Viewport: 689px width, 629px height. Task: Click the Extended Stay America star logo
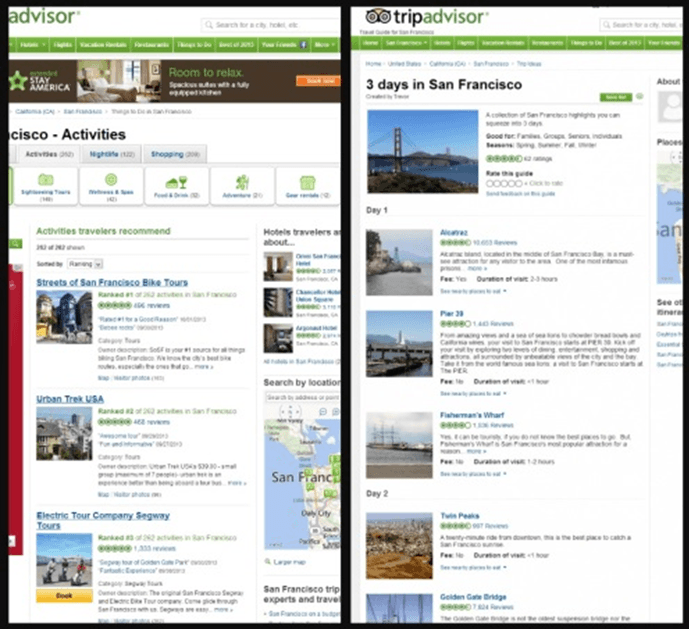coord(18,81)
